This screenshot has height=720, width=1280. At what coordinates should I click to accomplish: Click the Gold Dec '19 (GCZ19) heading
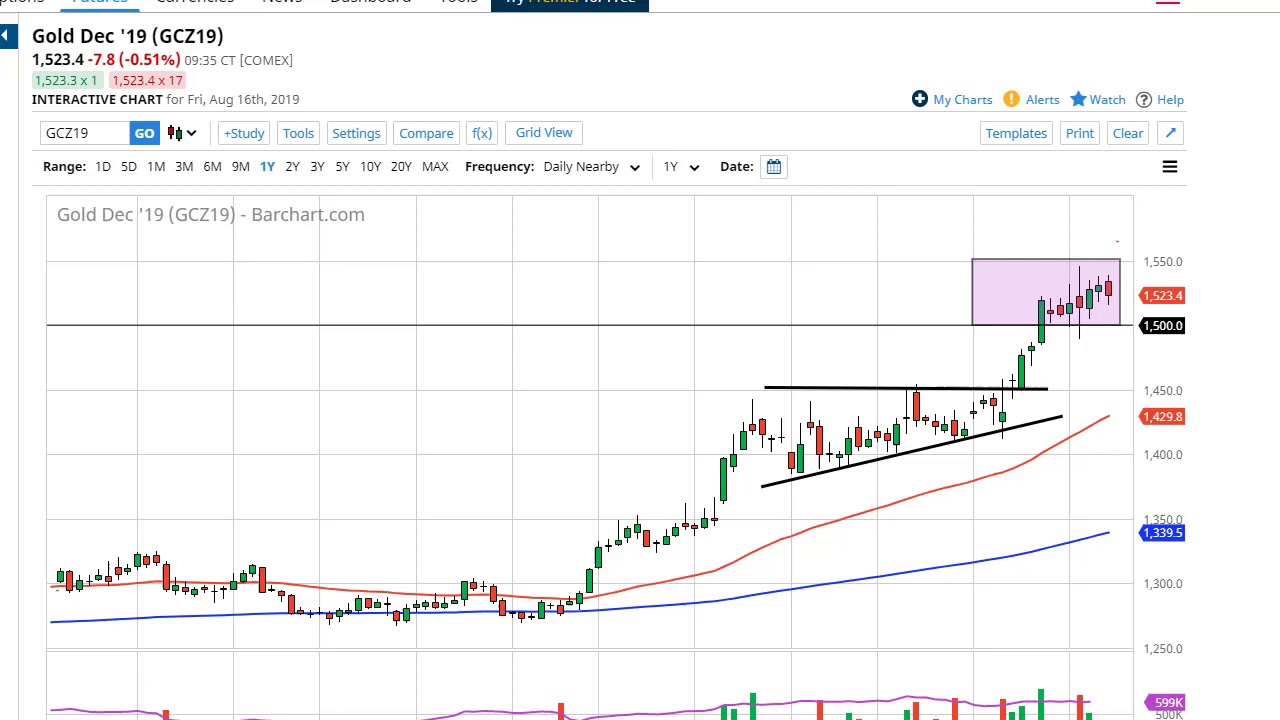click(x=128, y=36)
